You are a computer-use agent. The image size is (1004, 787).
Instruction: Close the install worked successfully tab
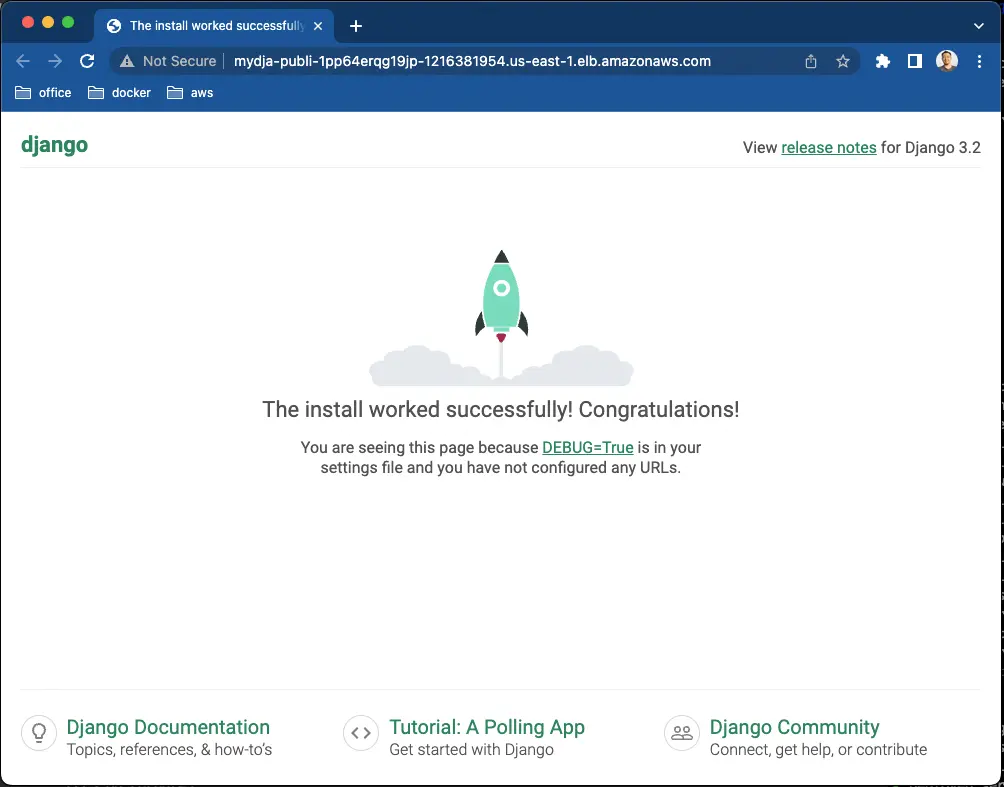click(318, 26)
